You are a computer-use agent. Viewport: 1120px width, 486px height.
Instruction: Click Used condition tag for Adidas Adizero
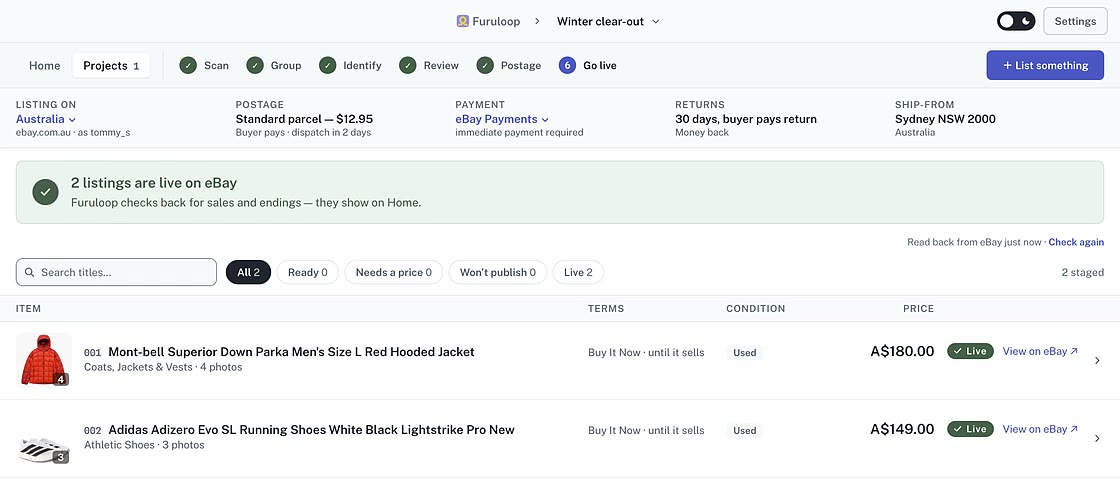click(744, 430)
